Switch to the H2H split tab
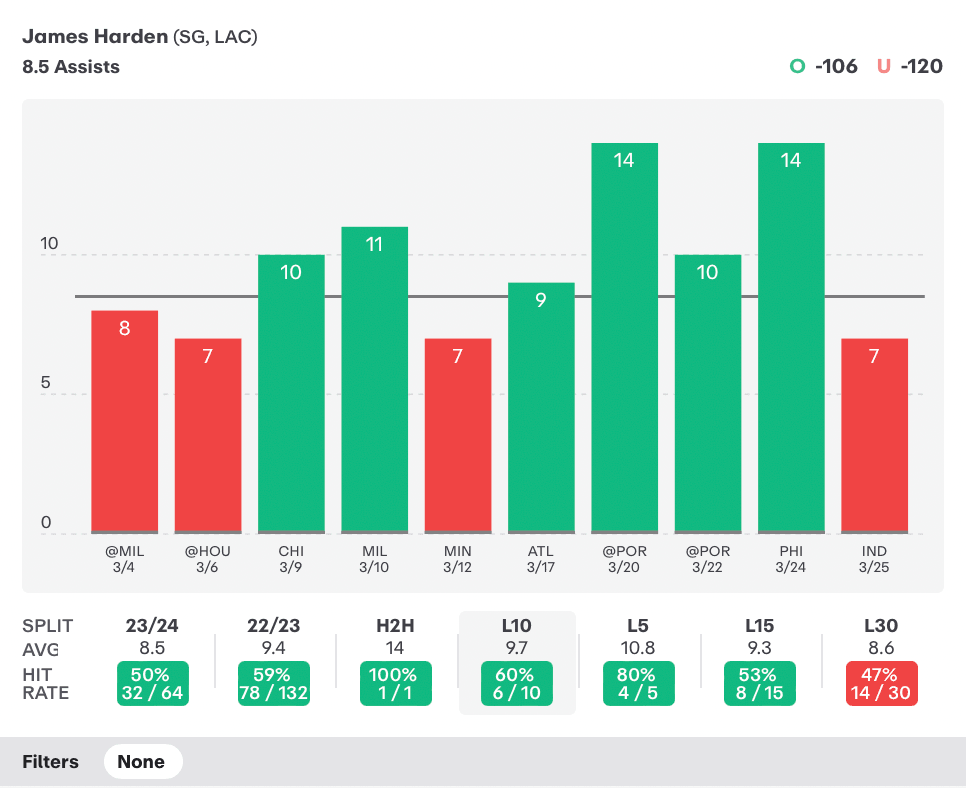 click(395, 625)
